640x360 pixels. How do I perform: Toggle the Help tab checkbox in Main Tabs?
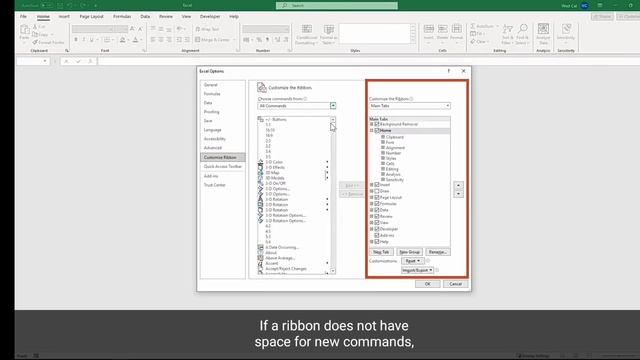pyautogui.click(x=377, y=242)
